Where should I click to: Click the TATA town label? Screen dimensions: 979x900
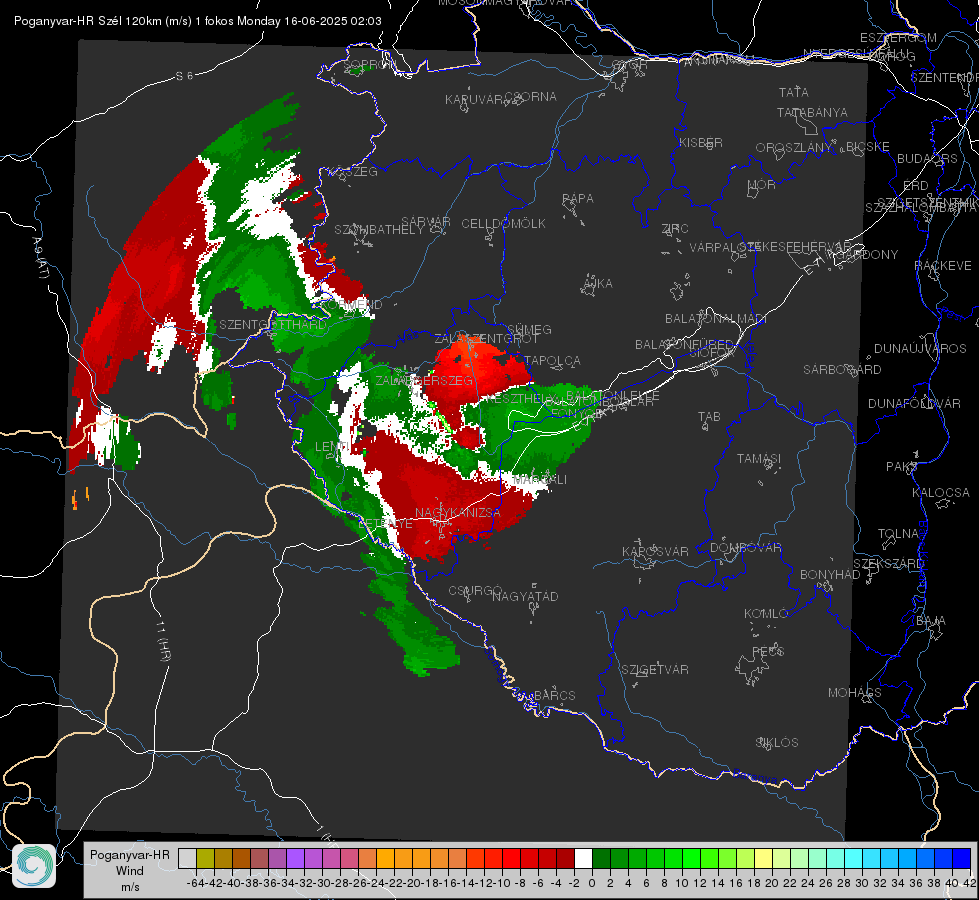tap(794, 92)
